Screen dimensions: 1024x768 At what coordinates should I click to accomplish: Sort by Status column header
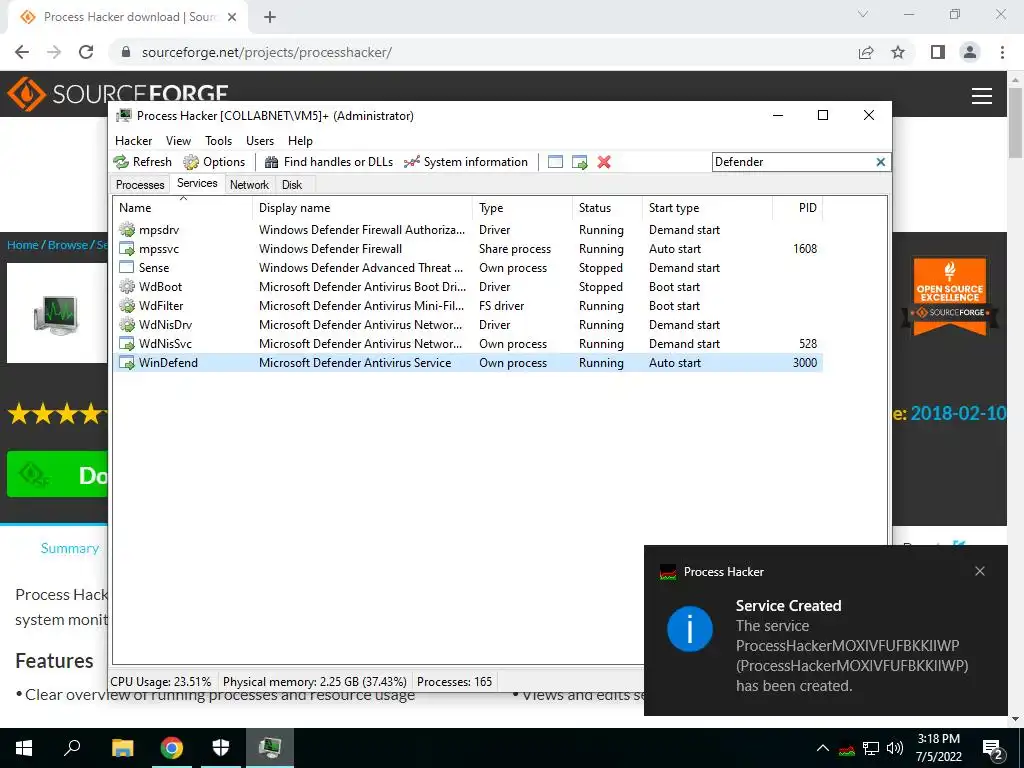607,208
